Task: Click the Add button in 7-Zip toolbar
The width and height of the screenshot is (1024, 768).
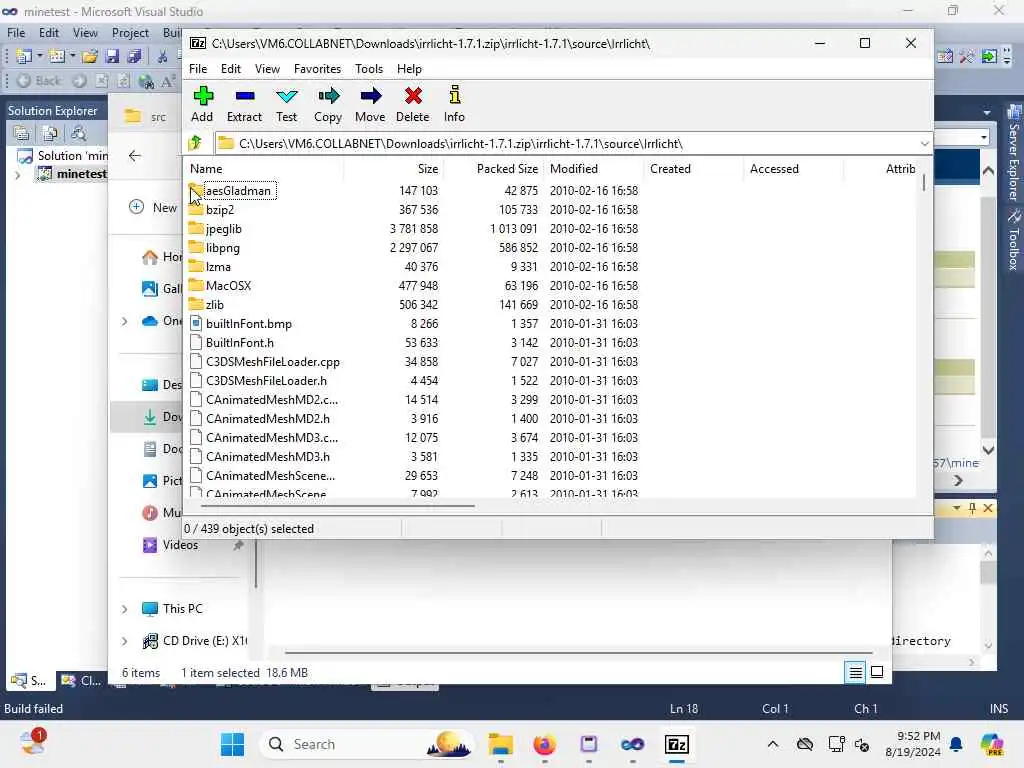Action: click(202, 104)
